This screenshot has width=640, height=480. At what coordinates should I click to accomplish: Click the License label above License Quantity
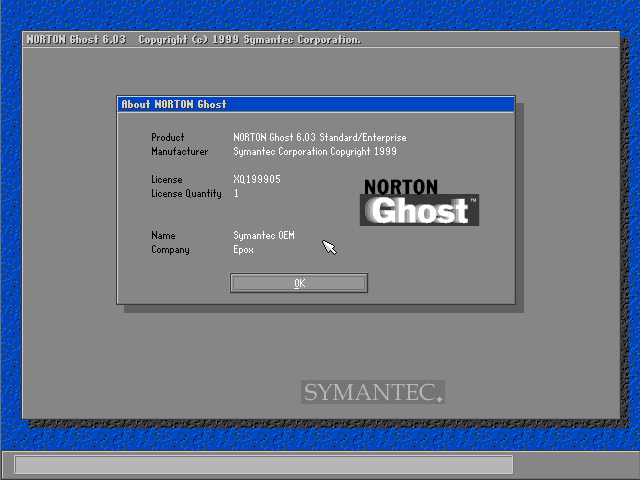(167, 179)
